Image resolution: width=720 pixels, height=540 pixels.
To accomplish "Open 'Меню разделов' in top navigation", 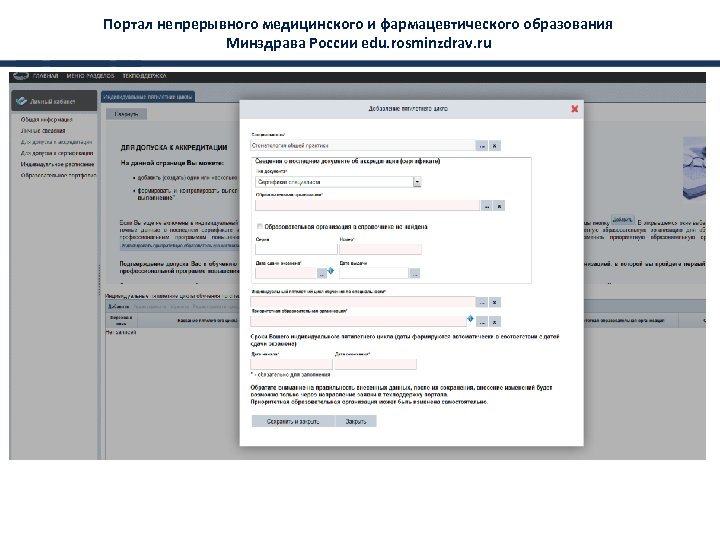I will click(90, 76).
